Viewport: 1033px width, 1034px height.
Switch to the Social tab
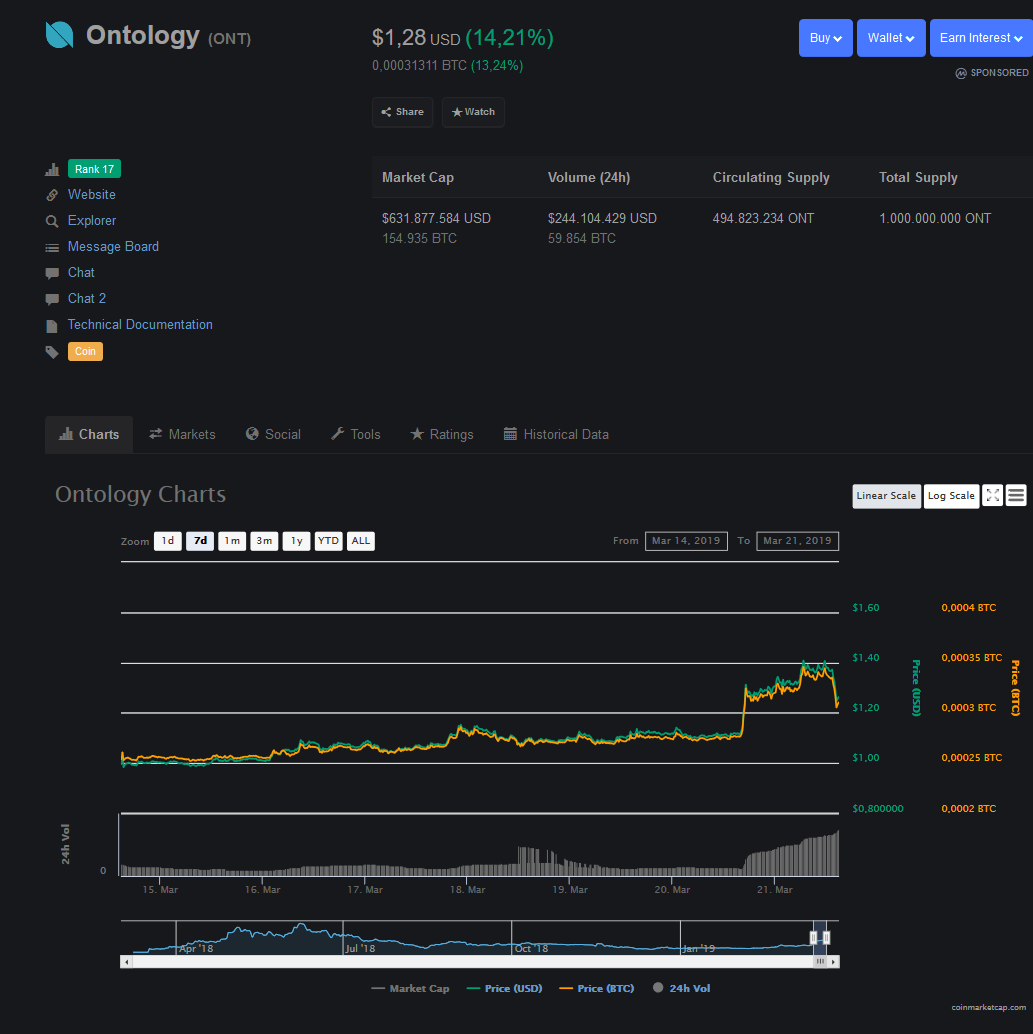273,435
